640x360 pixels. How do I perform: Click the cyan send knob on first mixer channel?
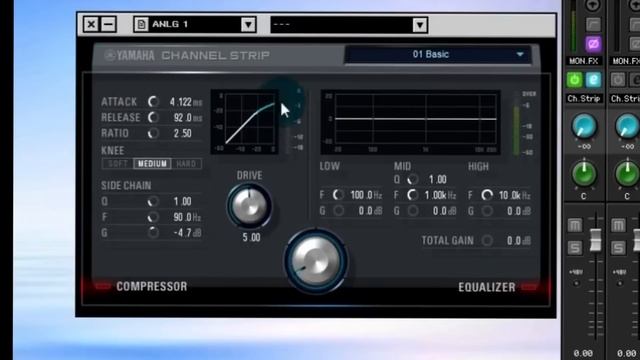coord(584,126)
